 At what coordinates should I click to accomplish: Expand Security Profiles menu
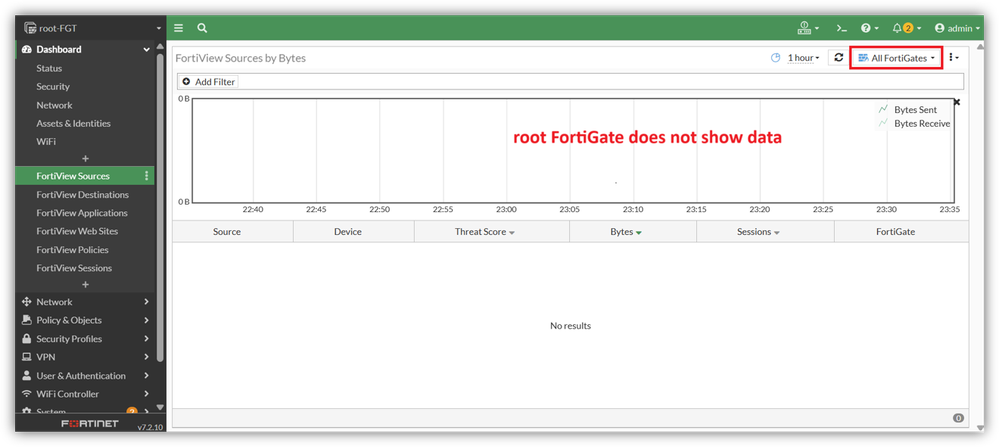(85, 339)
